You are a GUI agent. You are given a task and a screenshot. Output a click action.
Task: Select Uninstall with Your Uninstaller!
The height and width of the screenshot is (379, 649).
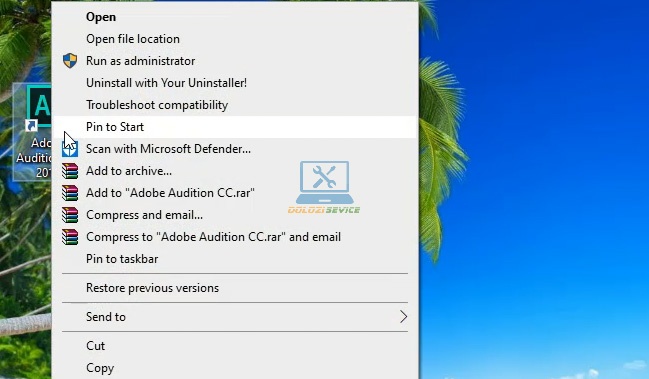coord(235,83)
